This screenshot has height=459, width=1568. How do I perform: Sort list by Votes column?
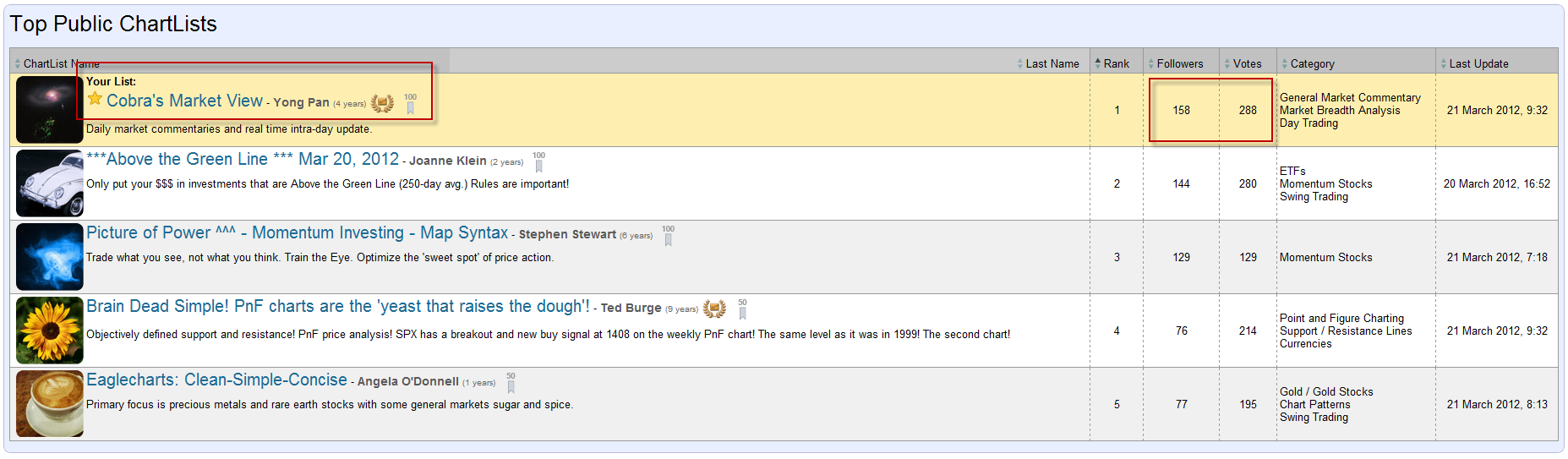point(1243,63)
